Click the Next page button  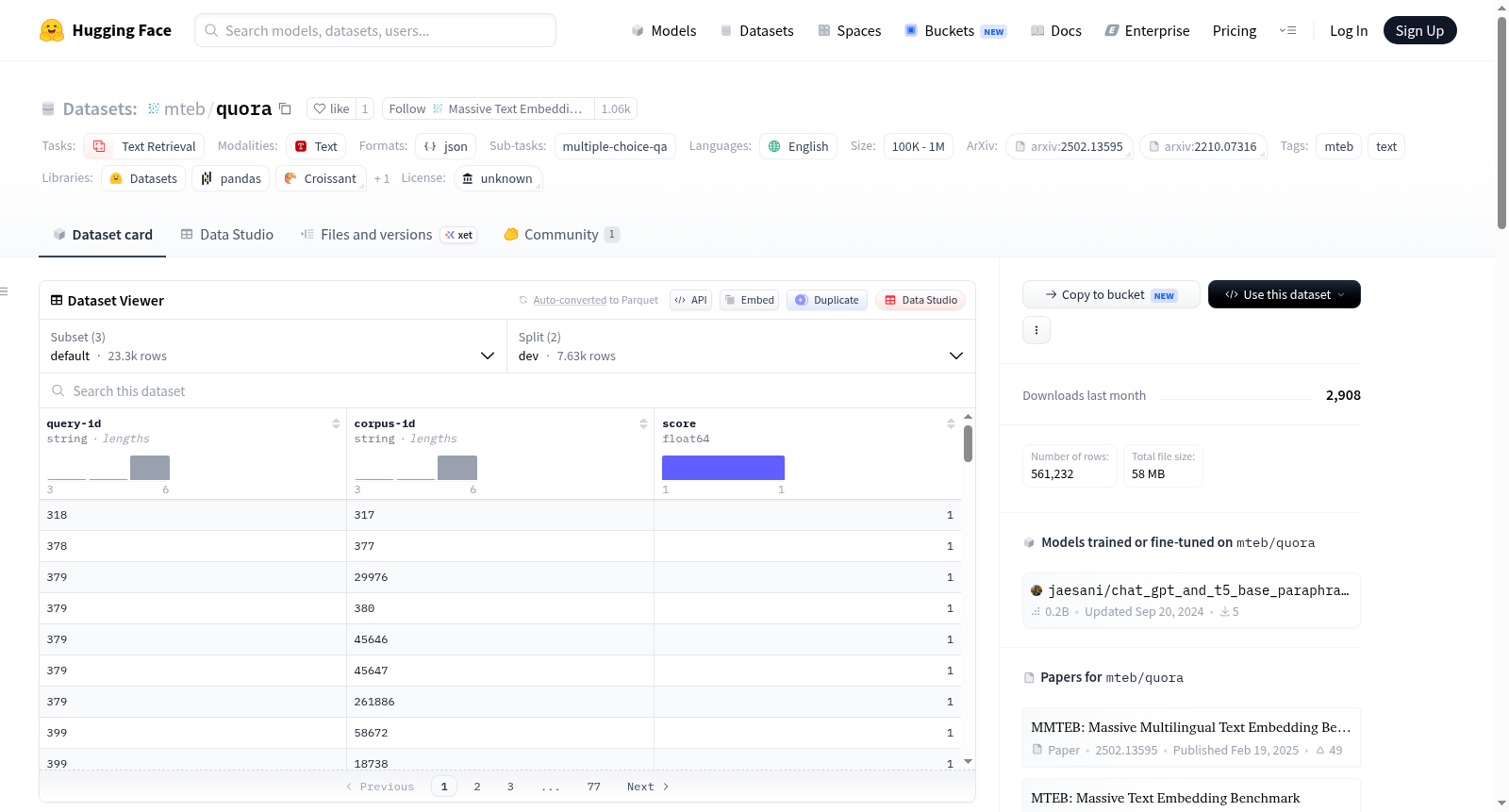(x=648, y=787)
